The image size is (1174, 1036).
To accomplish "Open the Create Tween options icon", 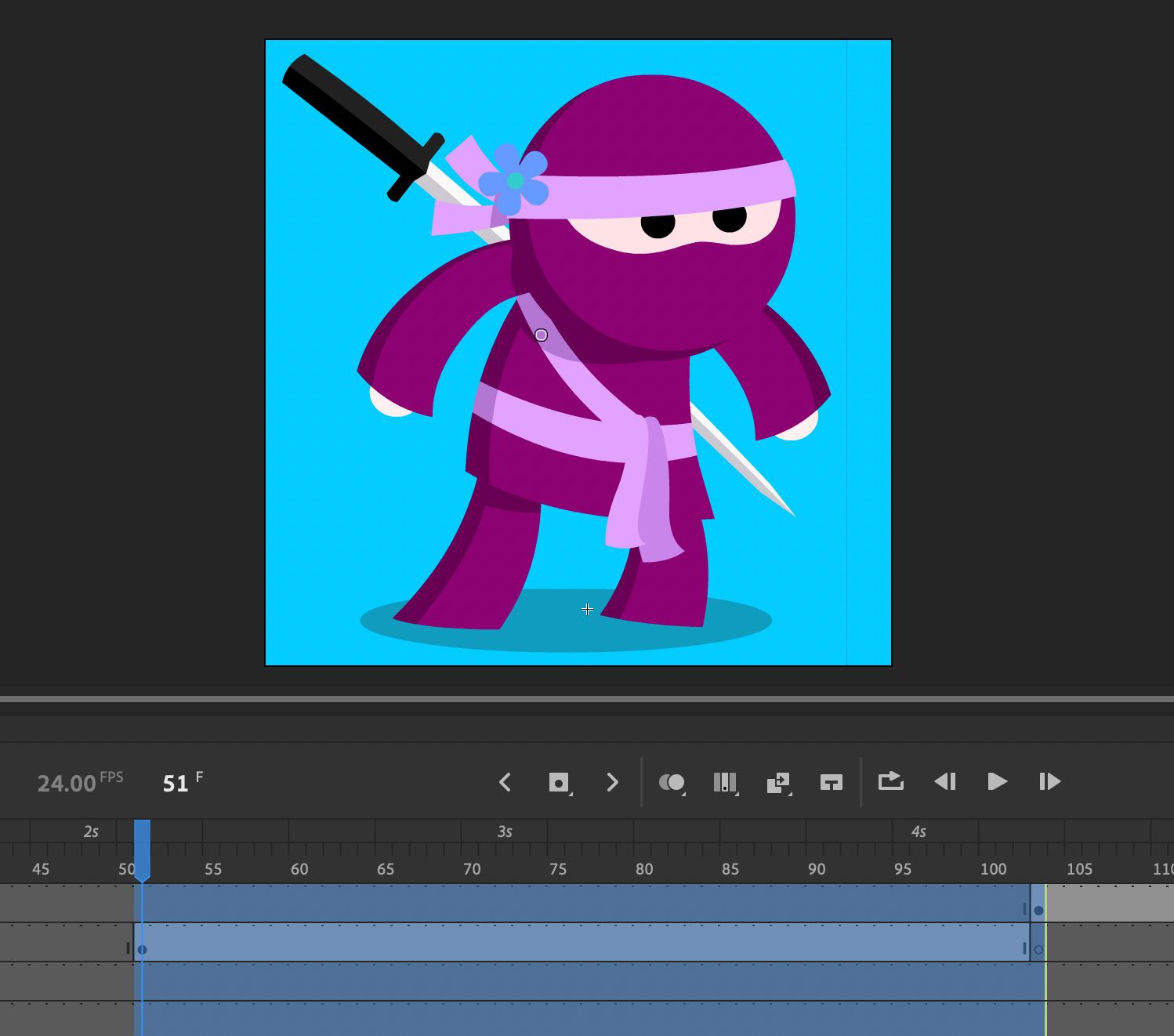I will (x=779, y=783).
